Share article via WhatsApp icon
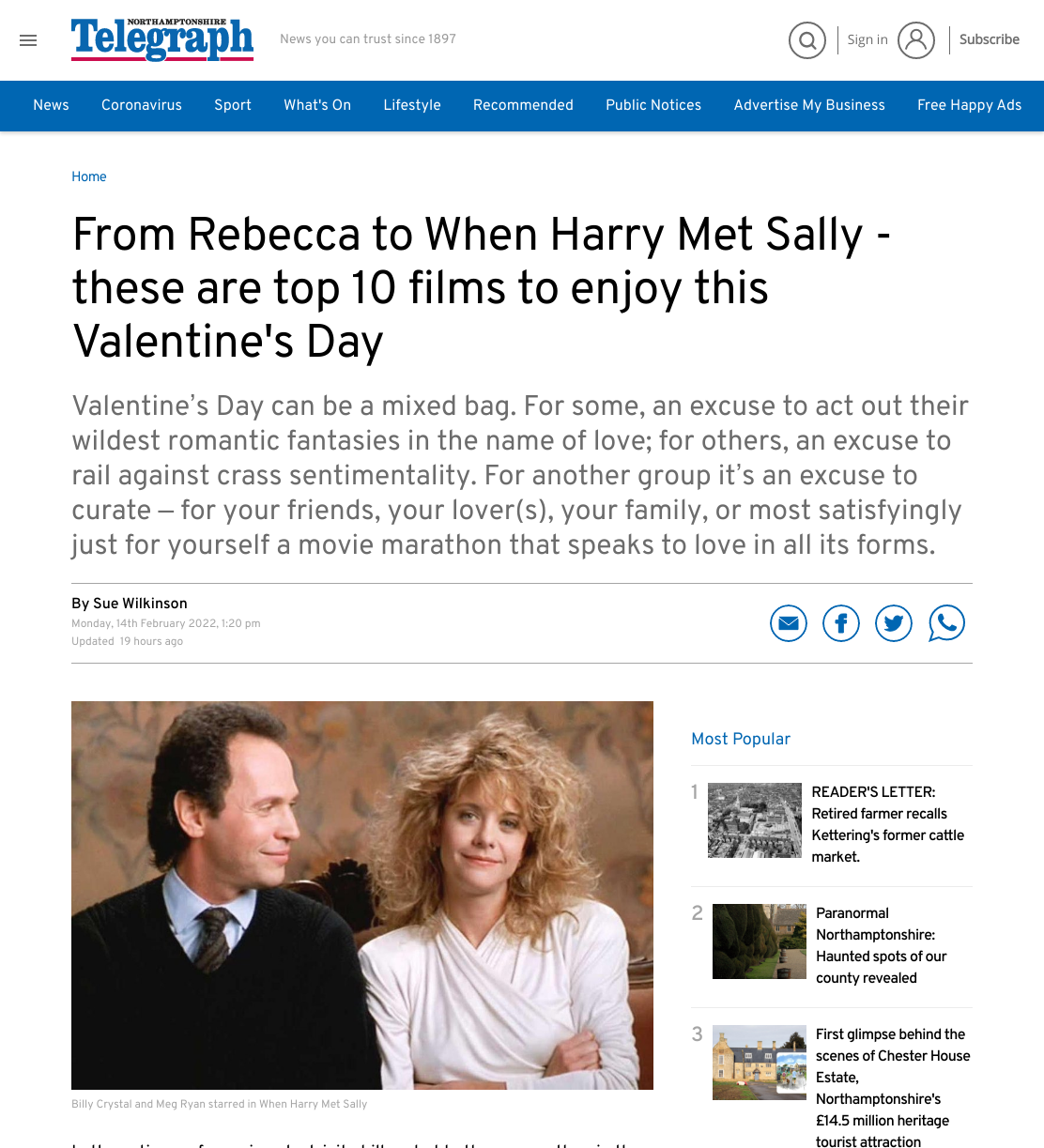The width and height of the screenshot is (1044, 1148). point(946,623)
